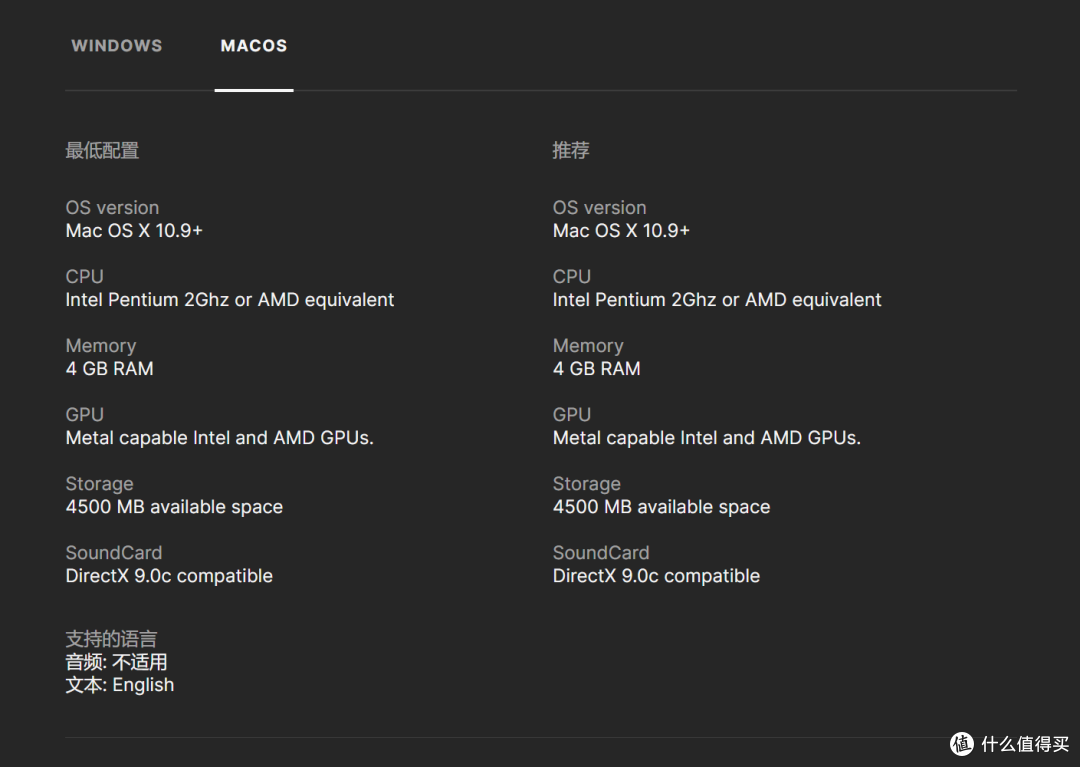Click recommended GPU Metal capable text
The image size is (1080, 767).
[707, 438]
